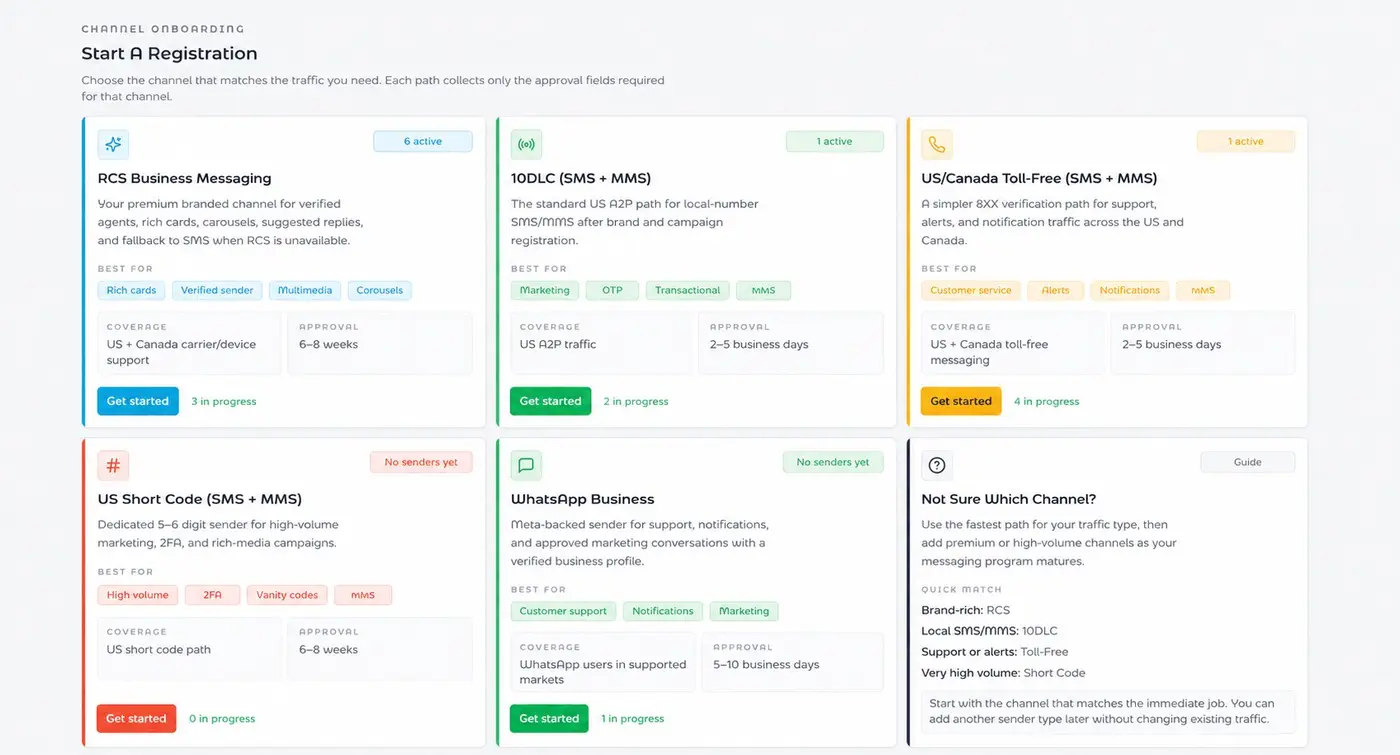Click the WhatsApp Business chat bubble icon
This screenshot has height=755, width=1400.
(526, 465)
